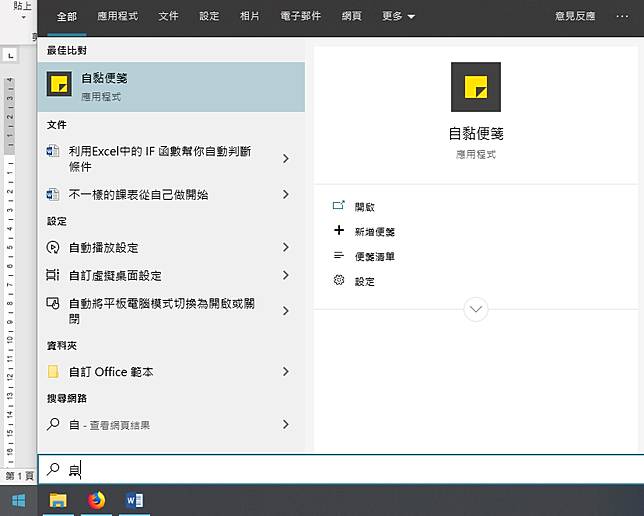The height and width of the screenshot is (516, 644).
Task: Click 第 1 頁 page indicator in Word status bar
Action: point(19,476)
